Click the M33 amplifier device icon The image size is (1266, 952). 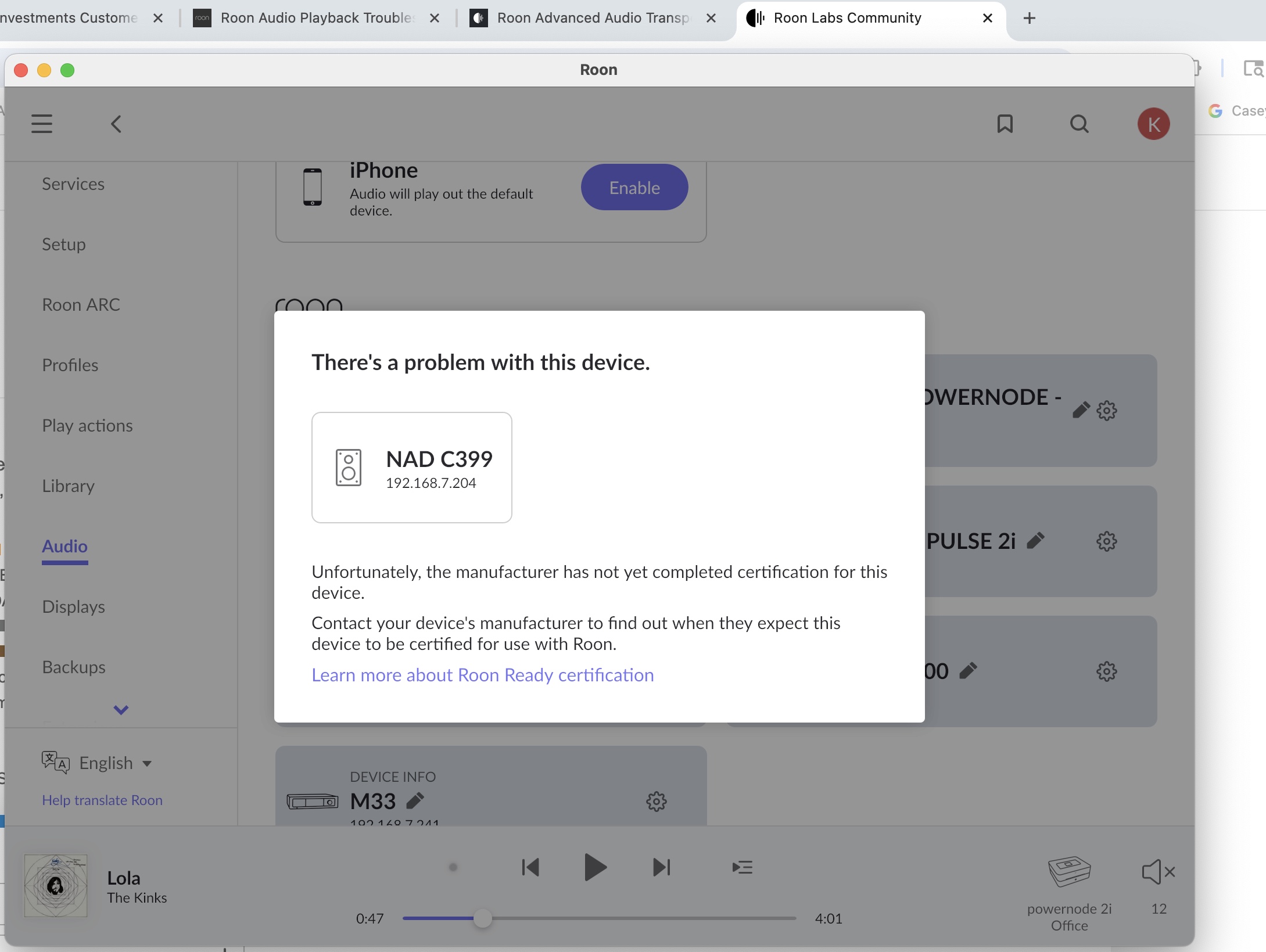click(313, 802)
